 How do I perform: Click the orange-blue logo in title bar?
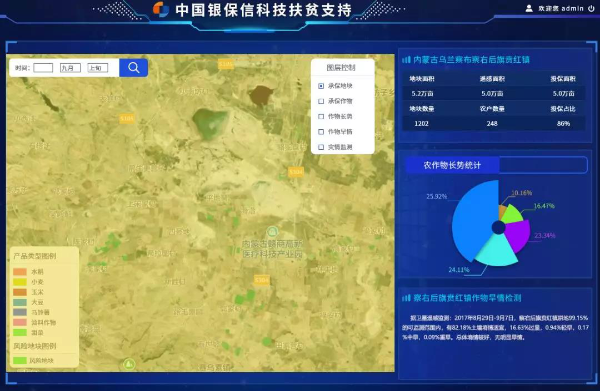161,9
